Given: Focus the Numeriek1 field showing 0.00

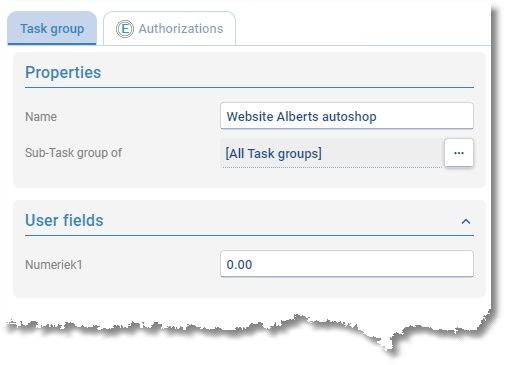Looking at the screenshot, I should tap(347, 264).
